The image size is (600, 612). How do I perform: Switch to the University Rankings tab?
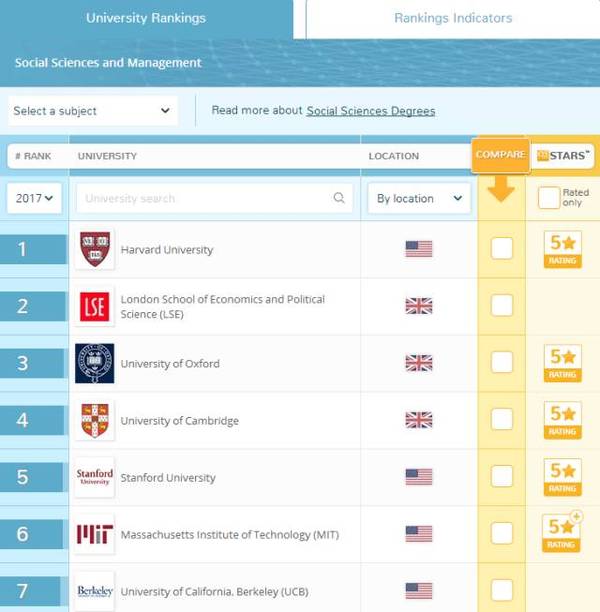146,18
